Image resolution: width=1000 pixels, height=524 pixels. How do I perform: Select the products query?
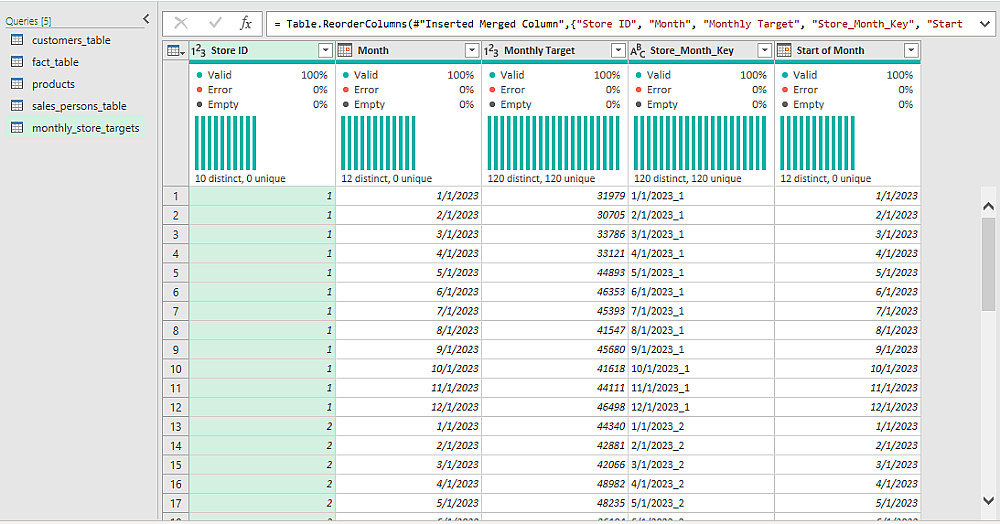[x=53, y=84]
